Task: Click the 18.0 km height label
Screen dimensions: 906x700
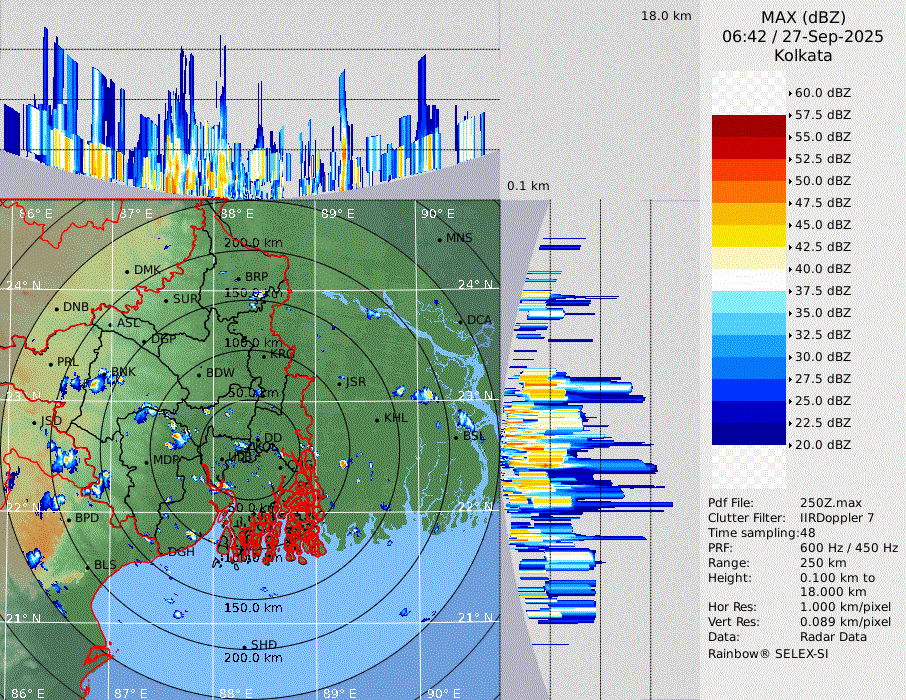Action: click(x=666, y=16)
